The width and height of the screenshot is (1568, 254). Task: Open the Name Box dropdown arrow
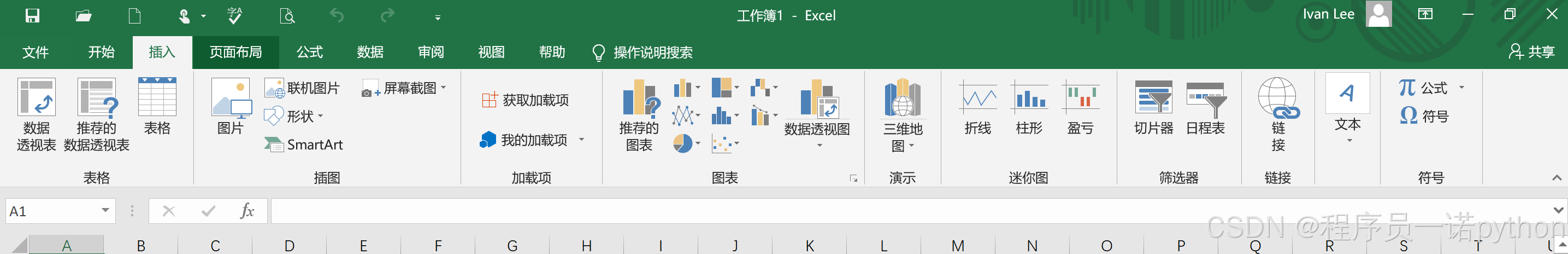[105, 211]
